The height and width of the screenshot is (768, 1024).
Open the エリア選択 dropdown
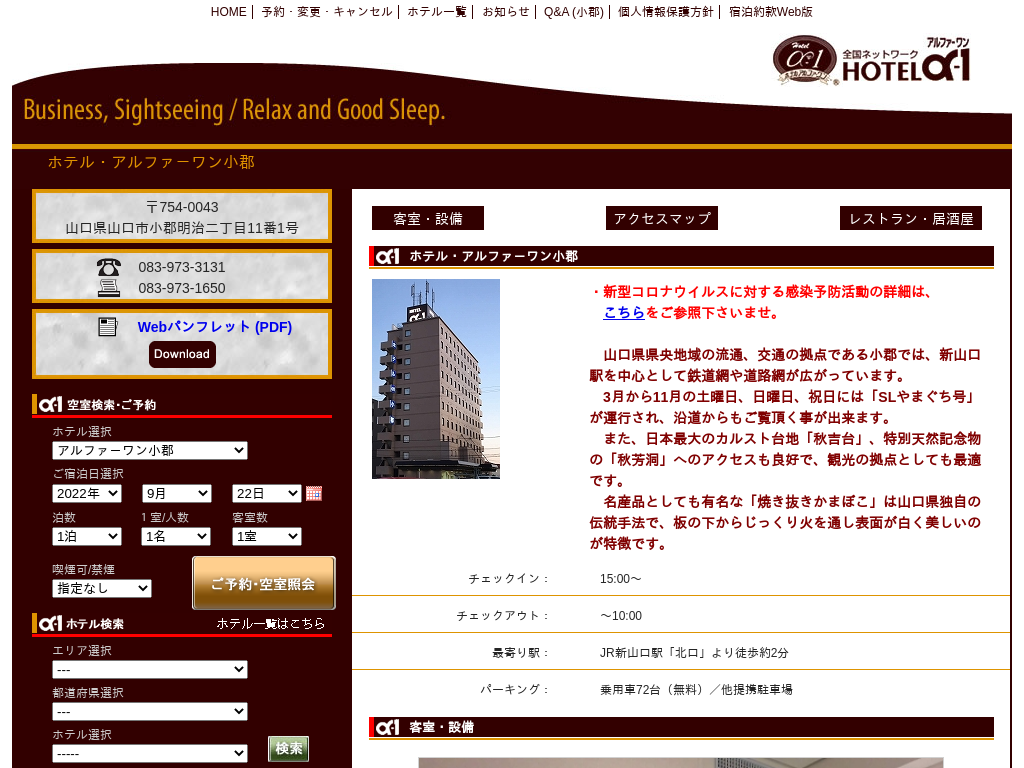pyautogui.click(x=150, y=669)
